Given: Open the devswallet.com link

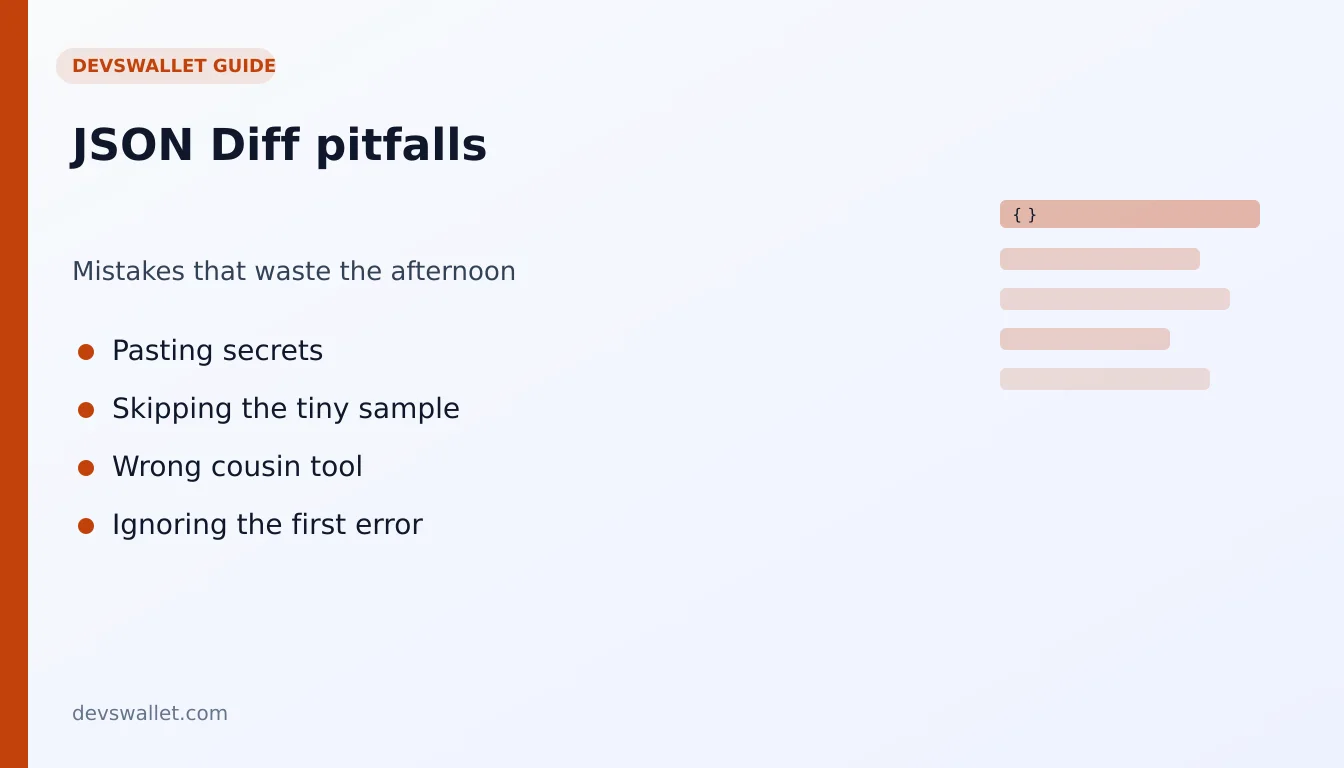Looking at the screenshot, I should point(150,713).
